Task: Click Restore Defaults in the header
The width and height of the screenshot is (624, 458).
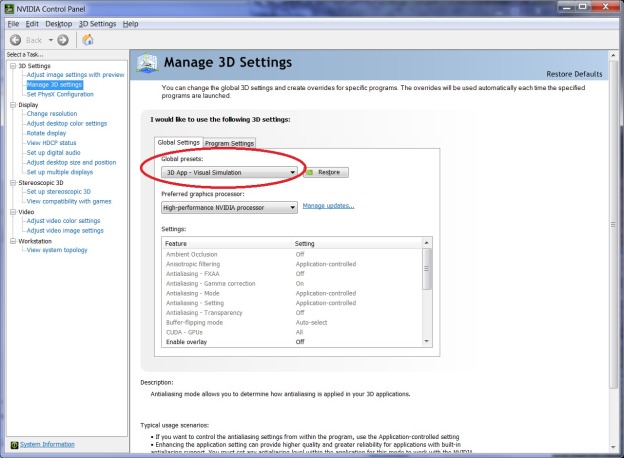Action: (574, 74)
